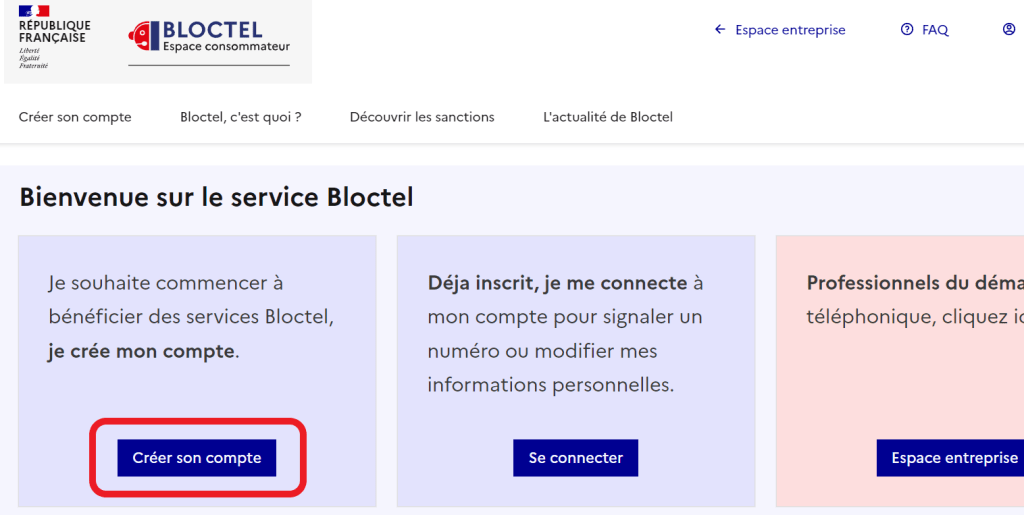Open 'L'actualité de Bloctel' menu item
Screen dimensions: 1024x515
coord(608,117)
